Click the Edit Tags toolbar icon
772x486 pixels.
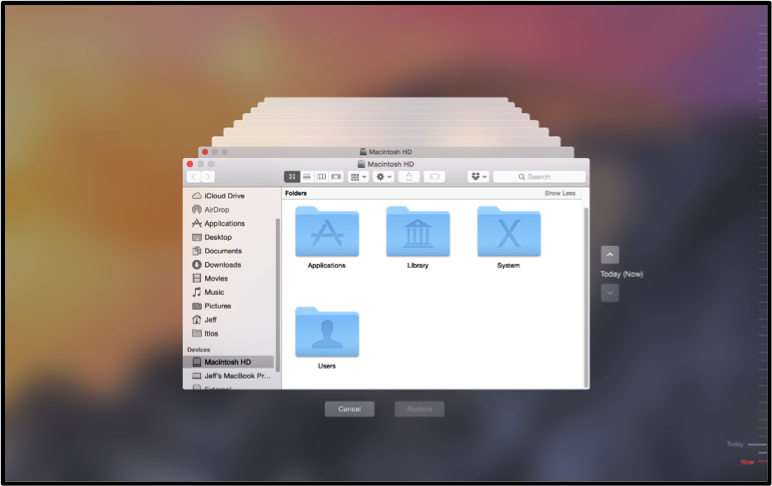click(x=434, y=177)
